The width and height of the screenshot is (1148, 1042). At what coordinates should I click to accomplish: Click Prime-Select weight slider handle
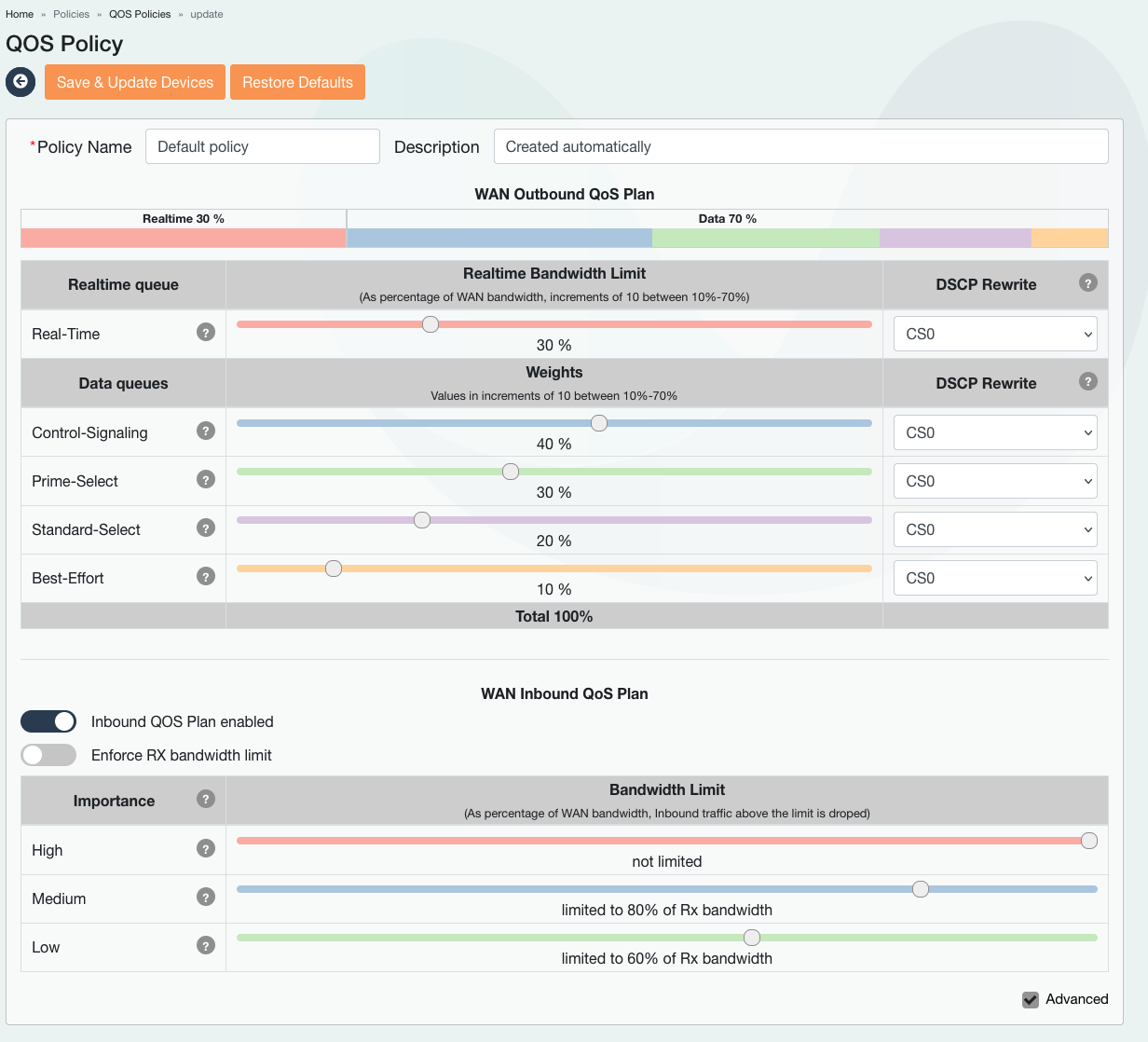click(511, 472)
